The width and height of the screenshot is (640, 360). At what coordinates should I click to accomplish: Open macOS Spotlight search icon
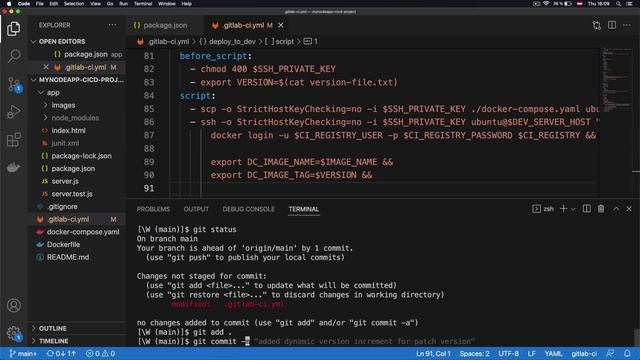coord(618,4)
